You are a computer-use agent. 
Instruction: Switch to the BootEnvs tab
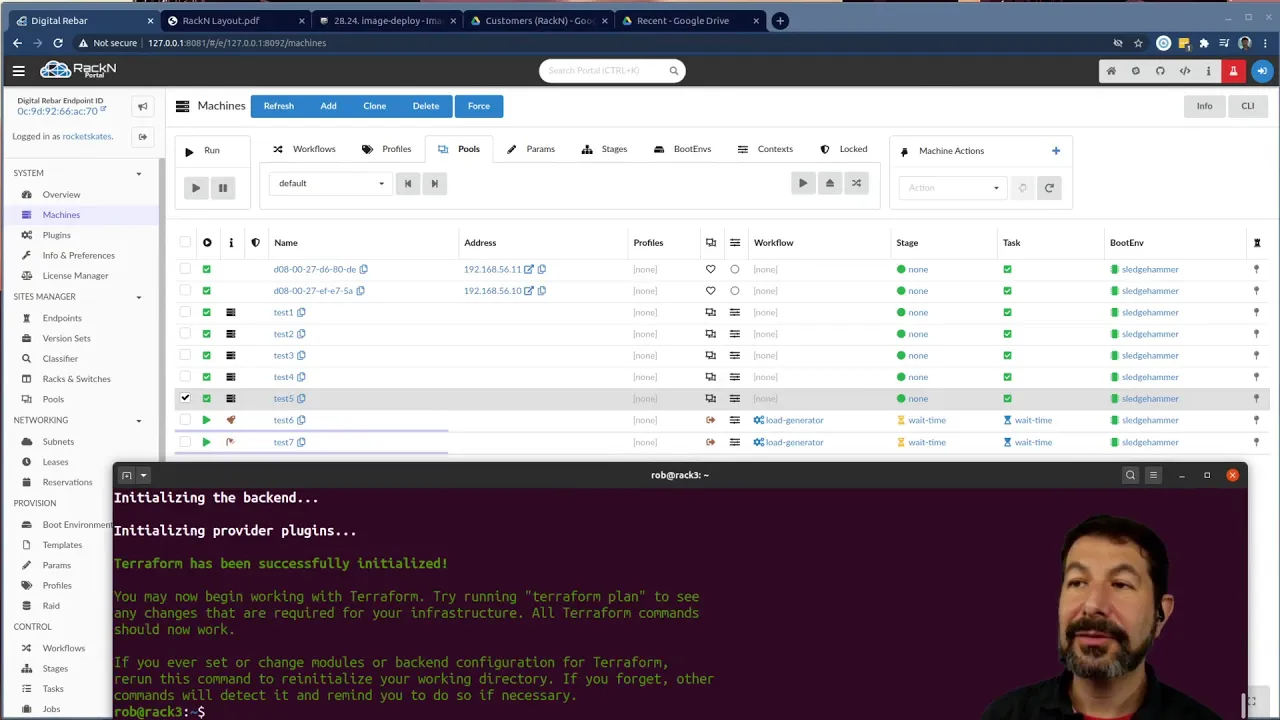[682, 149]
